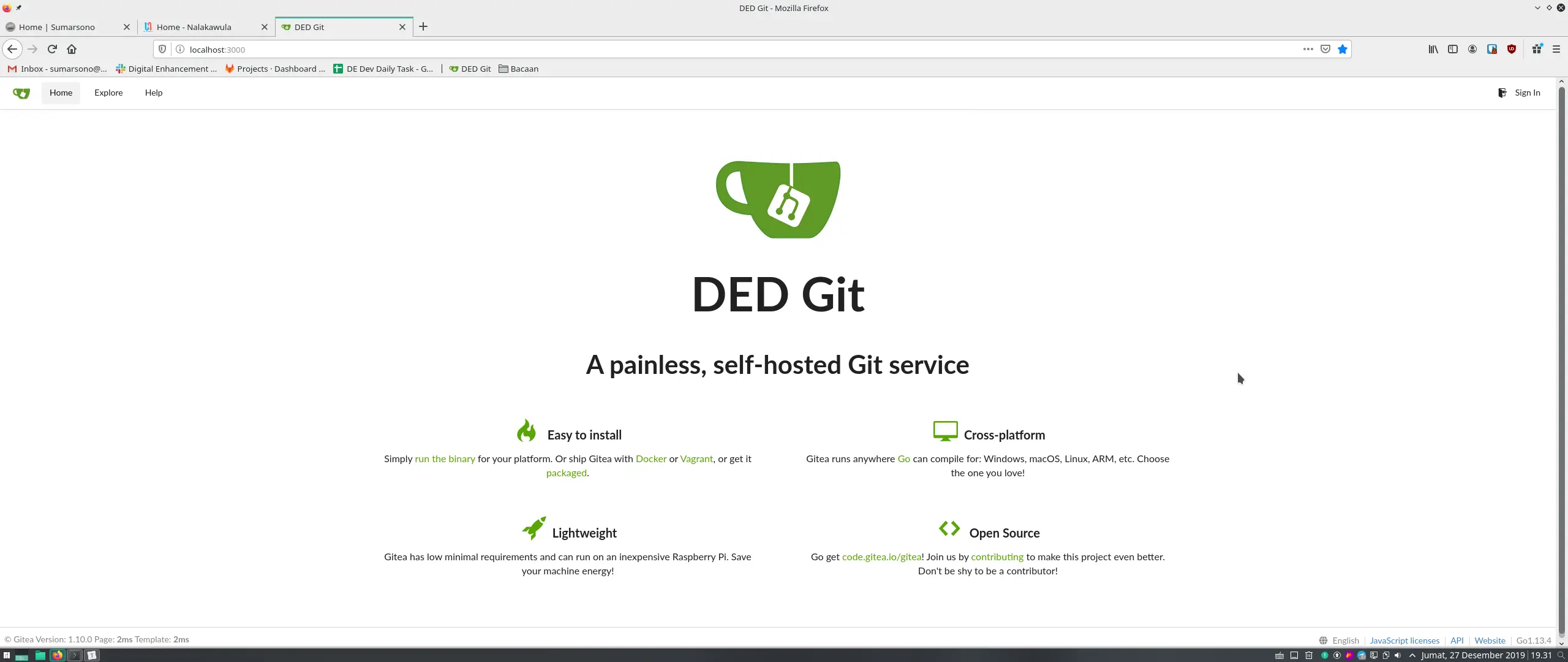Viewport: 1568px width, 662px height.
Task: Open the Manjaro application launcher
Action: tap(7, 655)
